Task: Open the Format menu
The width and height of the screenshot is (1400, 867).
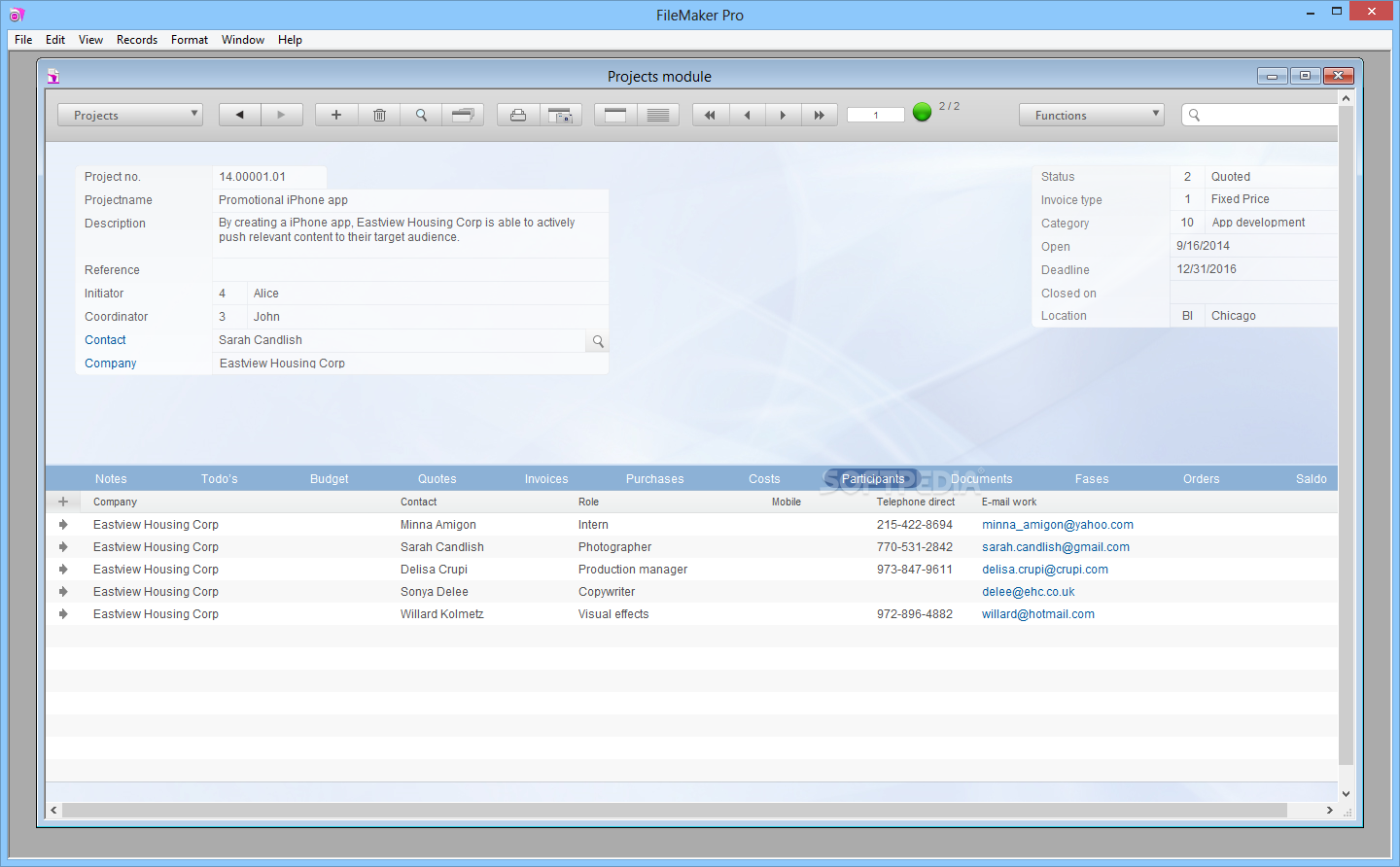Action: pyautogui.click(x=190, y=40)
